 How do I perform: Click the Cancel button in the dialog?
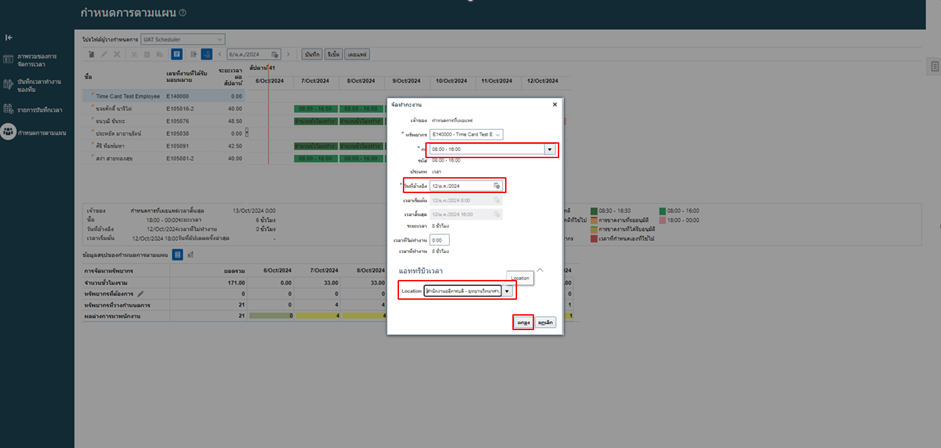click(x=545, y=323)
